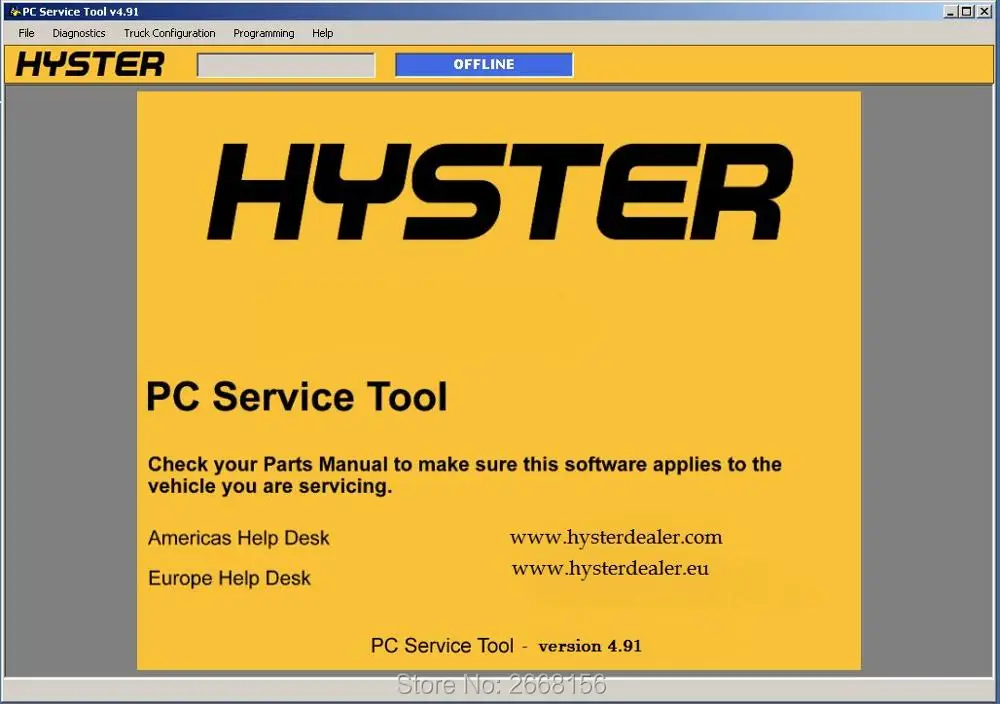The image size is (1000, 704).
Task: Click the PC Service Tool title bar icon
Action: (x=15, y=11)
